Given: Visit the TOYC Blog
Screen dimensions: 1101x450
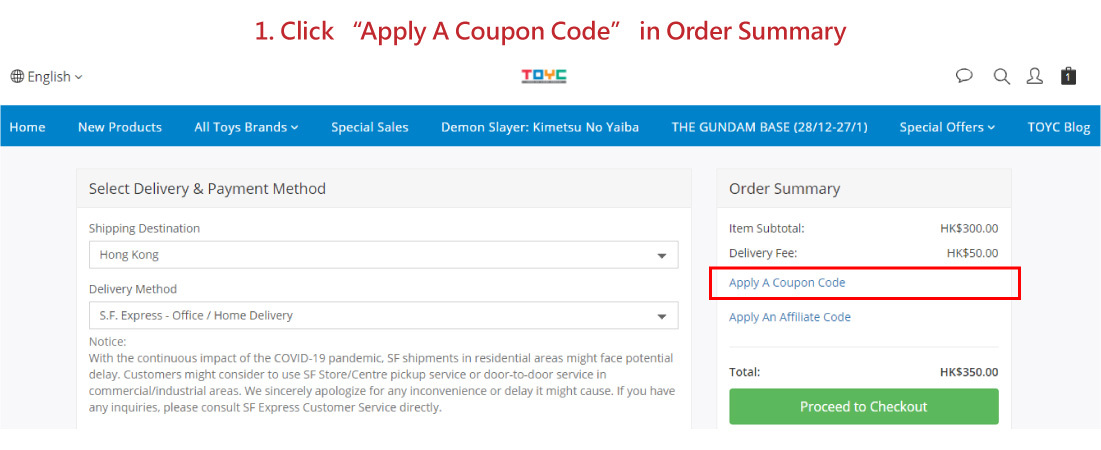Looking at the screenshot, I should (x=1058, y=127).
